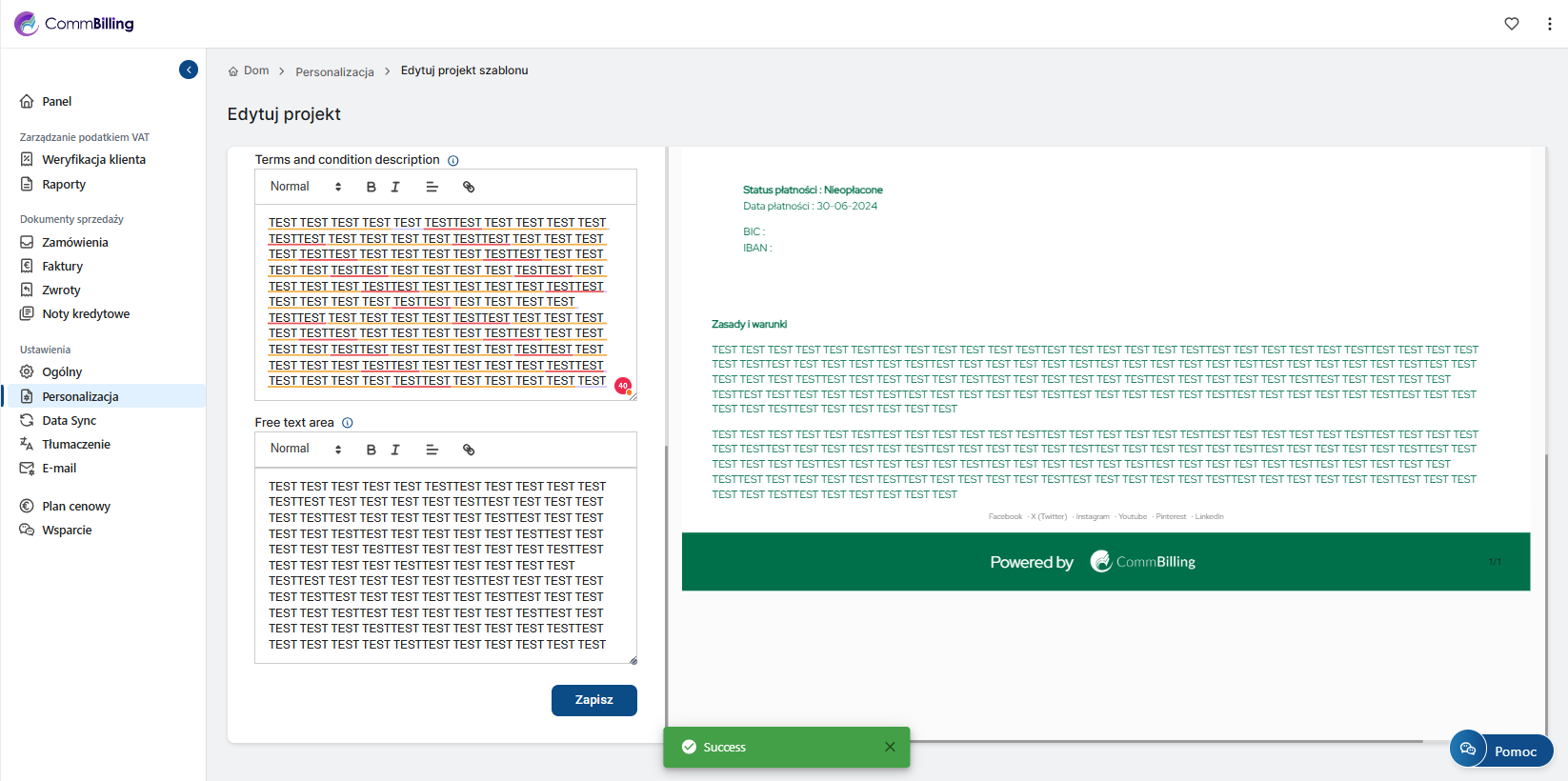Toggle italic in Terms and condition editor
Viewport: 1568px width, 781px height.
[395, 188]
